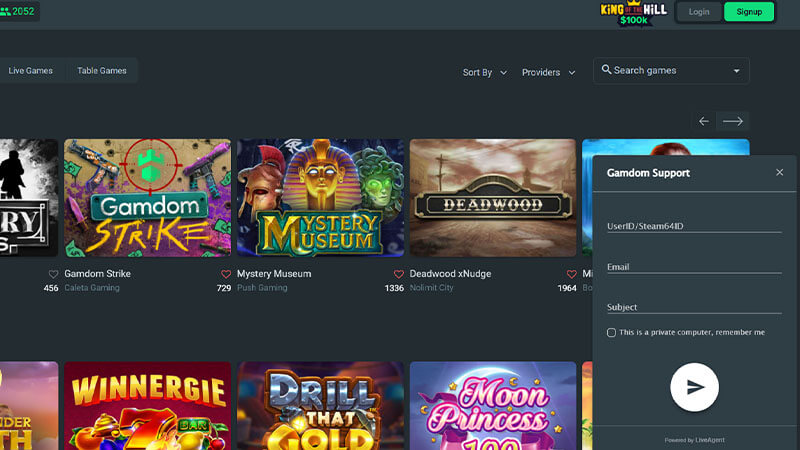Switch to the Table Games tab
The height and width of the screenshot is (450, 800).
click(102, 71)
